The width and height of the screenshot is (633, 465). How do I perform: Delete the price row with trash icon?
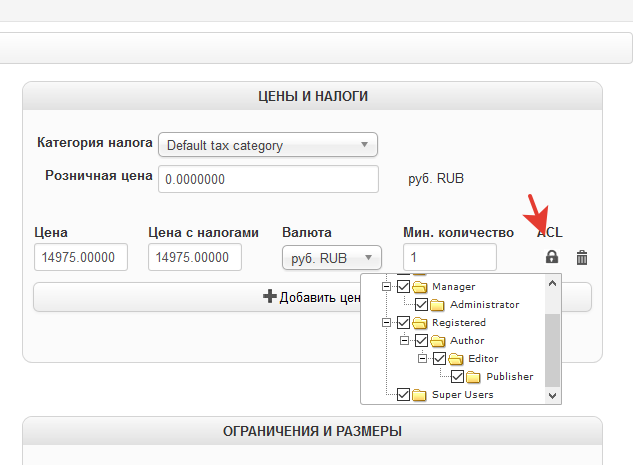582,257
